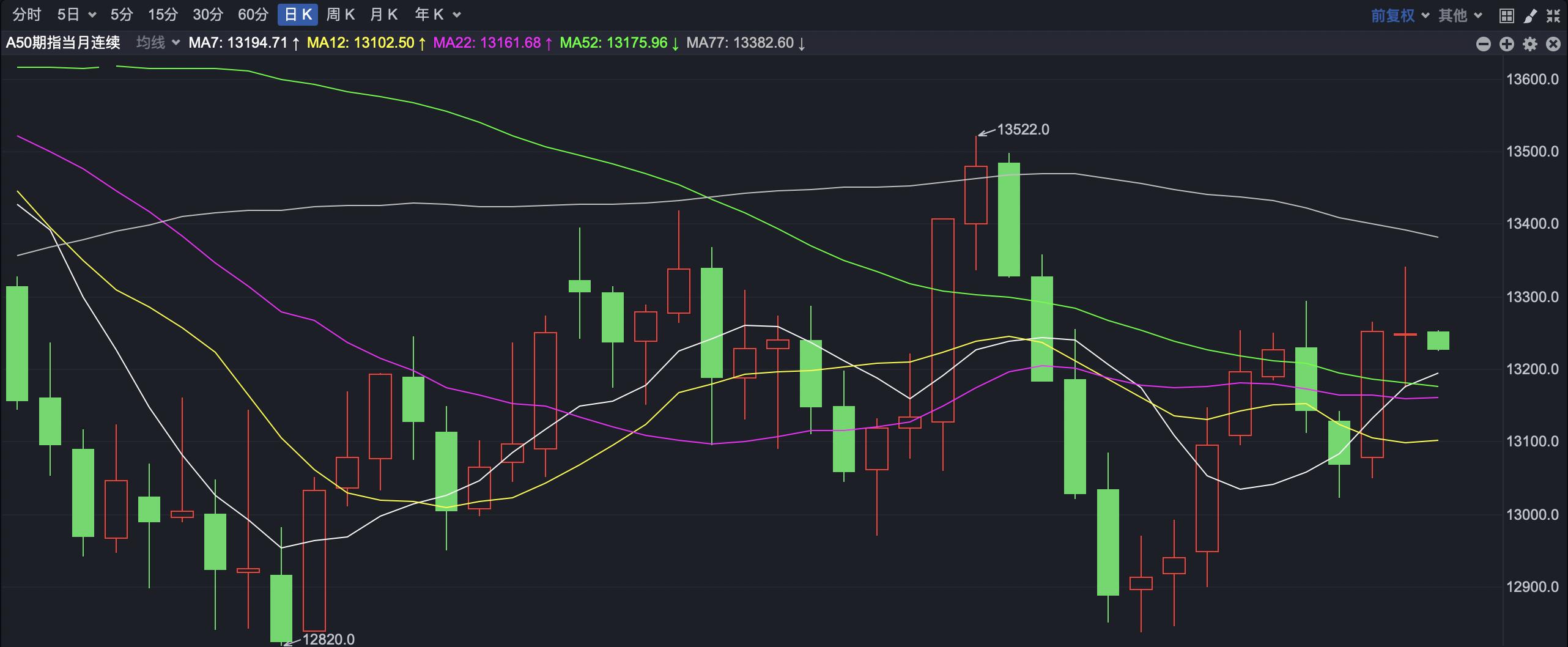Select the 日K daily candlestick tab
This screenshot has height=647, width=1568.
pos(298,15)
